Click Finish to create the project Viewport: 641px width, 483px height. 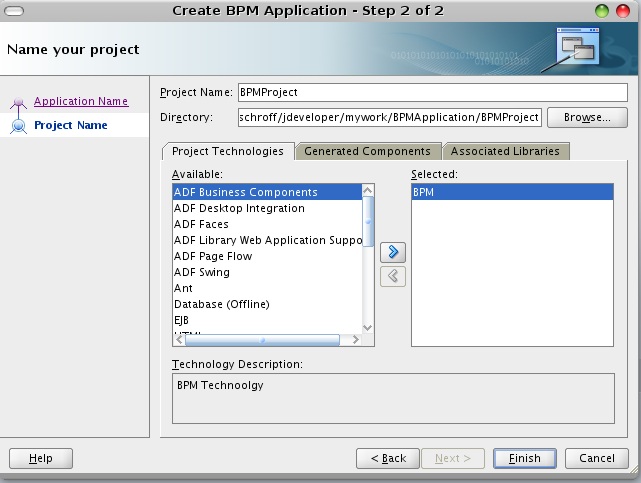pos(524,458)
